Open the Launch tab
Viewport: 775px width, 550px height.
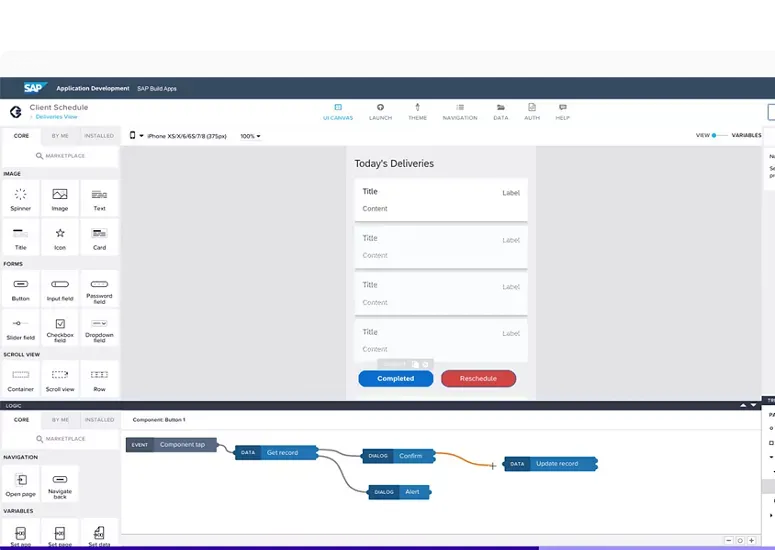(380, 112)
